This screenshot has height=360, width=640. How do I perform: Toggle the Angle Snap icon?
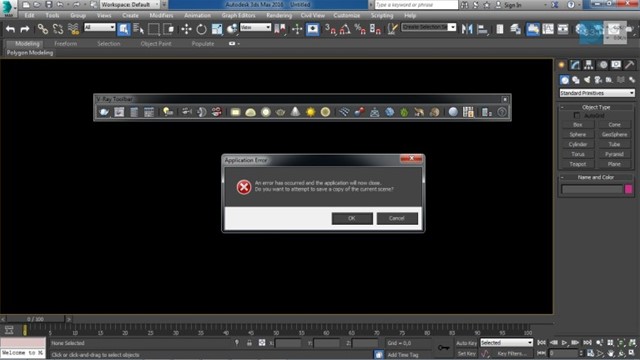pos(345,29)
